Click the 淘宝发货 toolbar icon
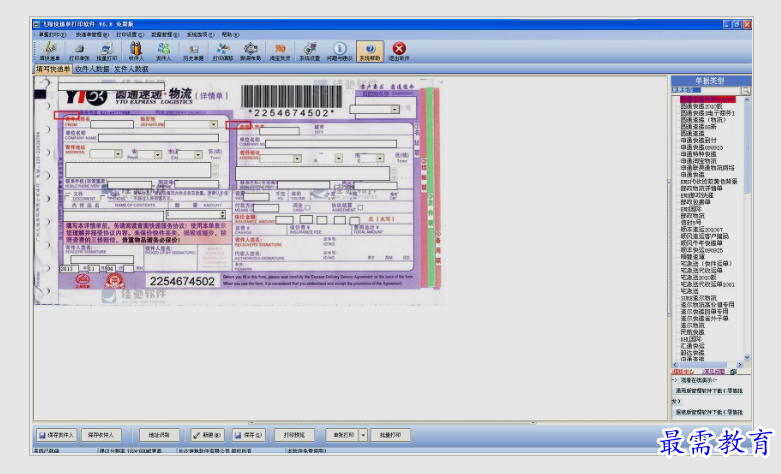The width and height of the screenshot is (781, 474). click(x=280, y=51)
